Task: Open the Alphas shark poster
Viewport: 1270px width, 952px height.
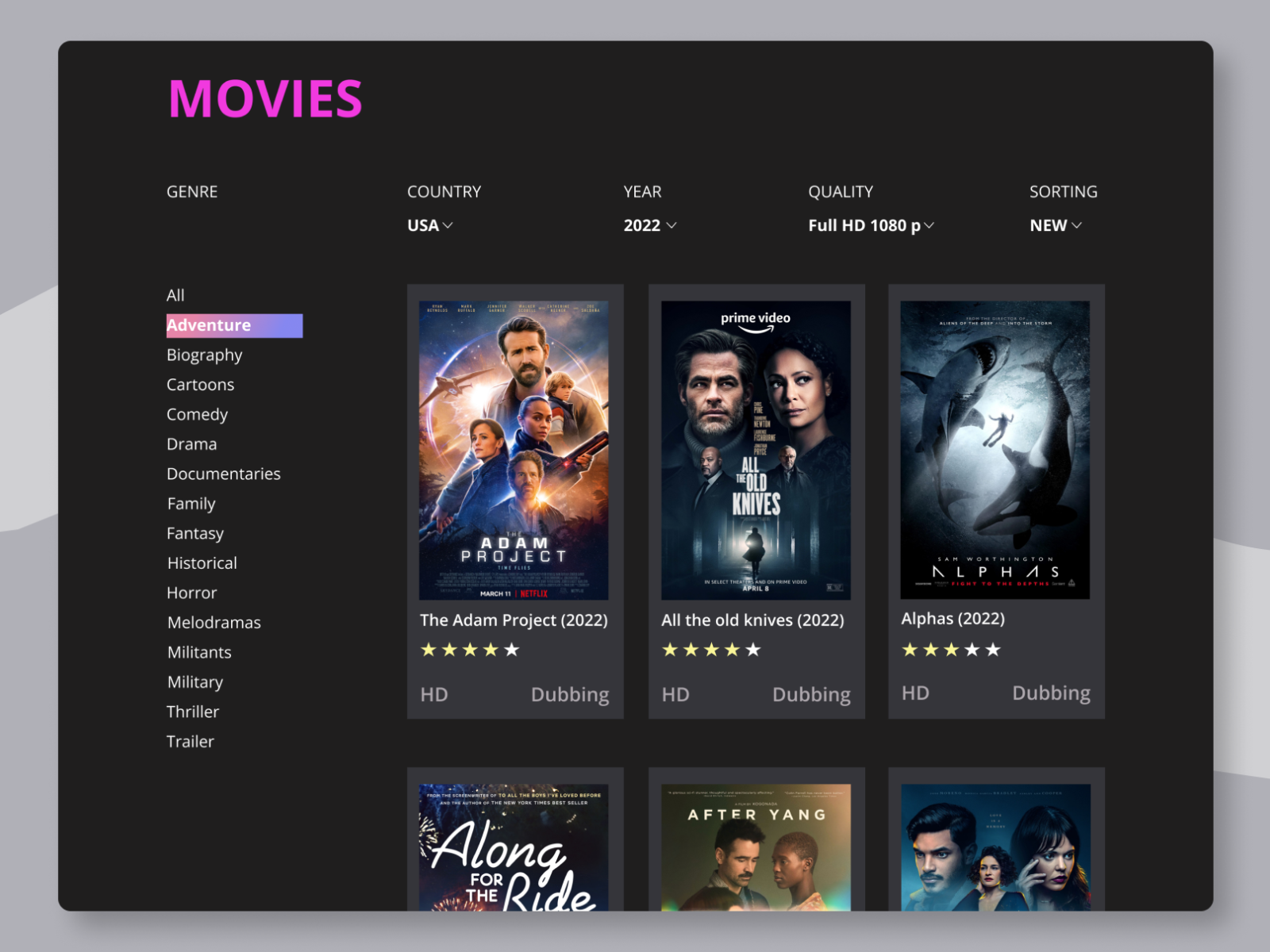Action: (x=995, y=450)
